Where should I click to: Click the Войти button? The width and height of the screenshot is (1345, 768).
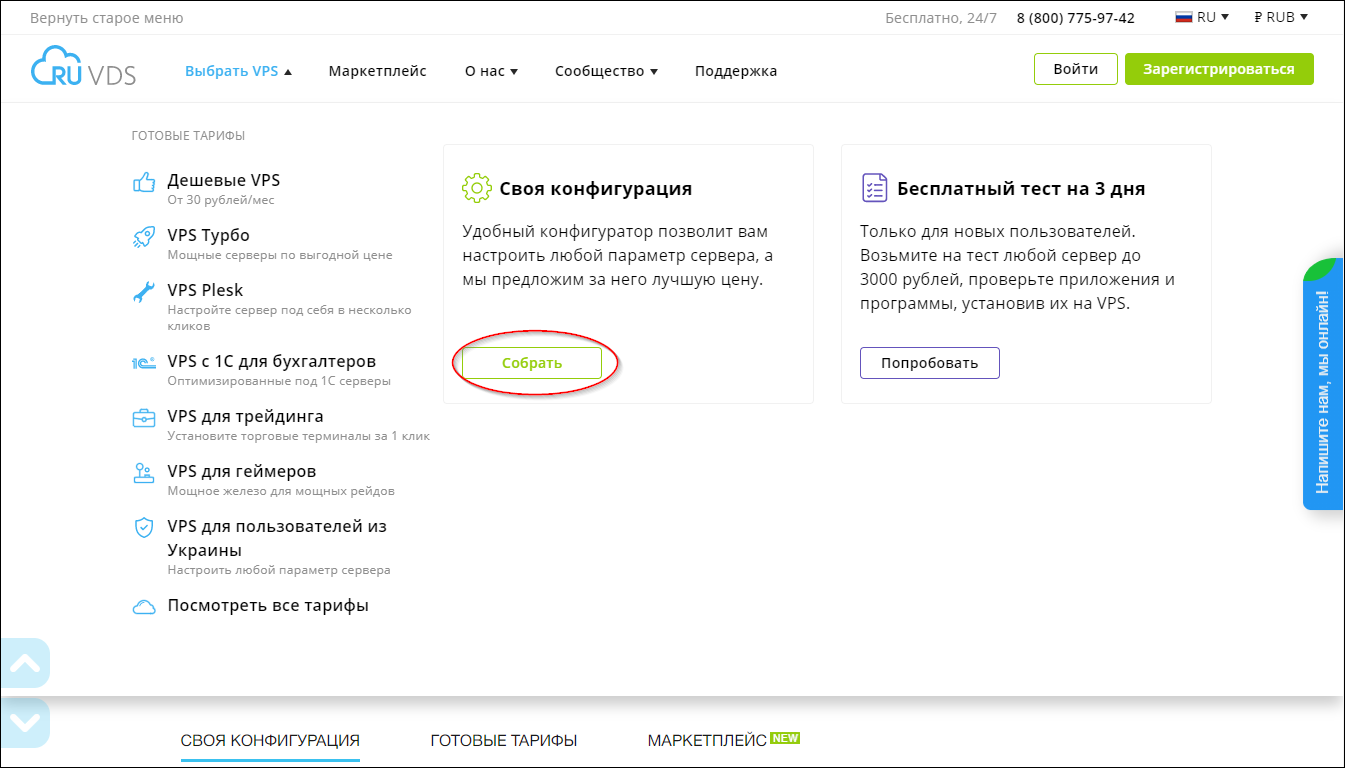1076,69
